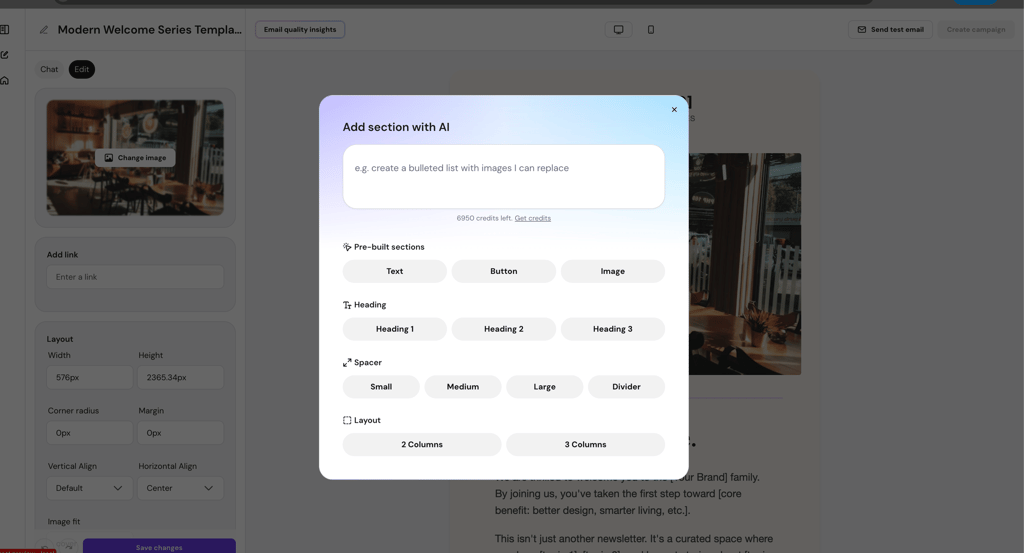Image resolution: width=1024 pixels, height=553 pixels.
Task: Switch to the Edit tab
Action: (x=82, y=69)
